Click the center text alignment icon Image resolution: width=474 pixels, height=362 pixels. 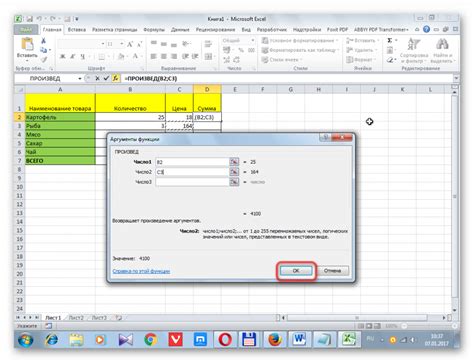[x=164, y=56]
